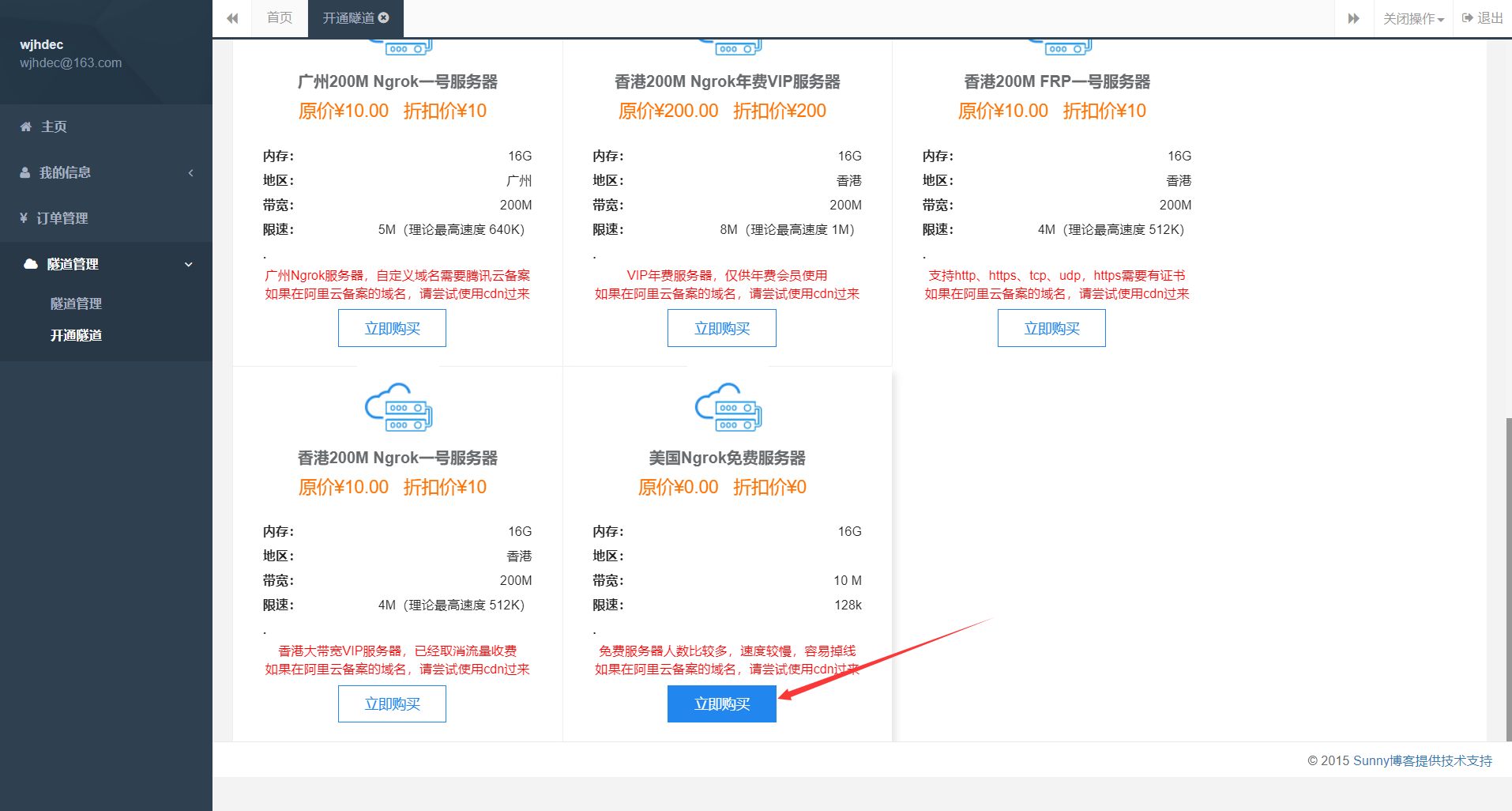
Task: Open the 关闭操作 dropdown
Action: coord(1412,18)
